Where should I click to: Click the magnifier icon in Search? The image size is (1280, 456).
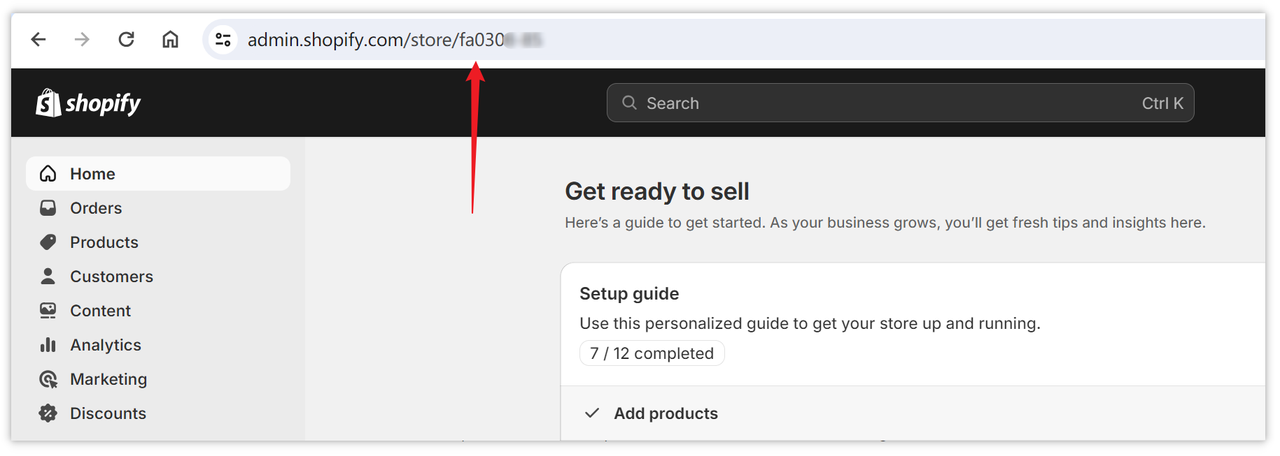(x=629, y=103)
